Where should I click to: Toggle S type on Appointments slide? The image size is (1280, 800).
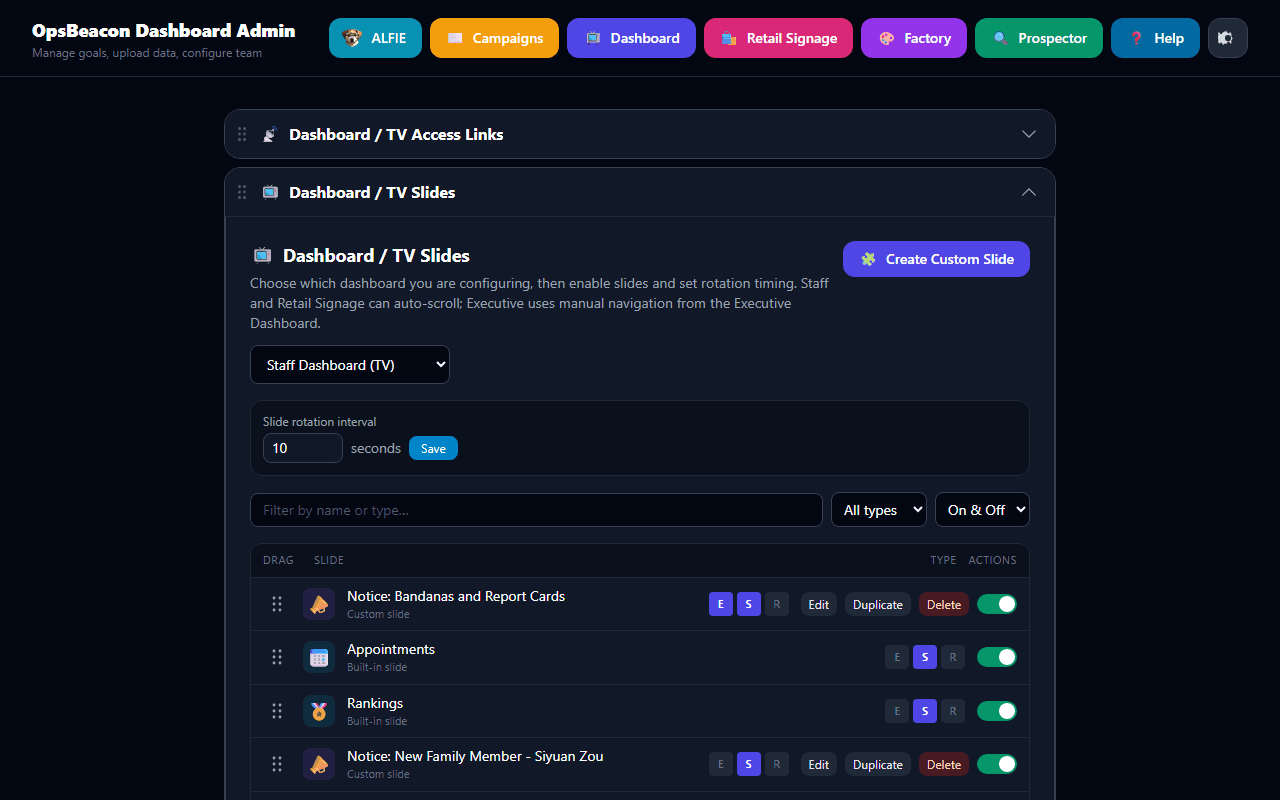click(925, 657)
